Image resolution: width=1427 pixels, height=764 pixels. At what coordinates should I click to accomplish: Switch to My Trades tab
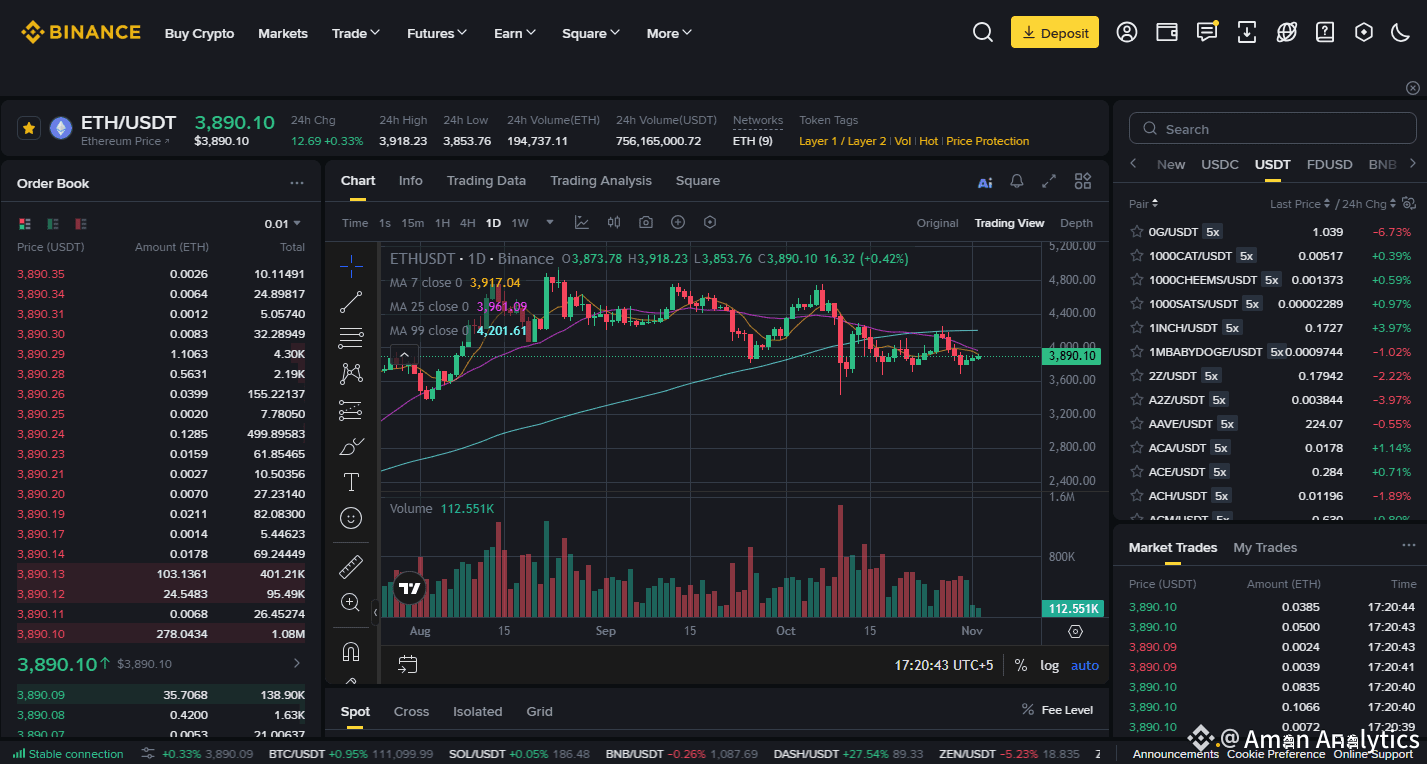pyautogui.click(x=1265, y=547)
